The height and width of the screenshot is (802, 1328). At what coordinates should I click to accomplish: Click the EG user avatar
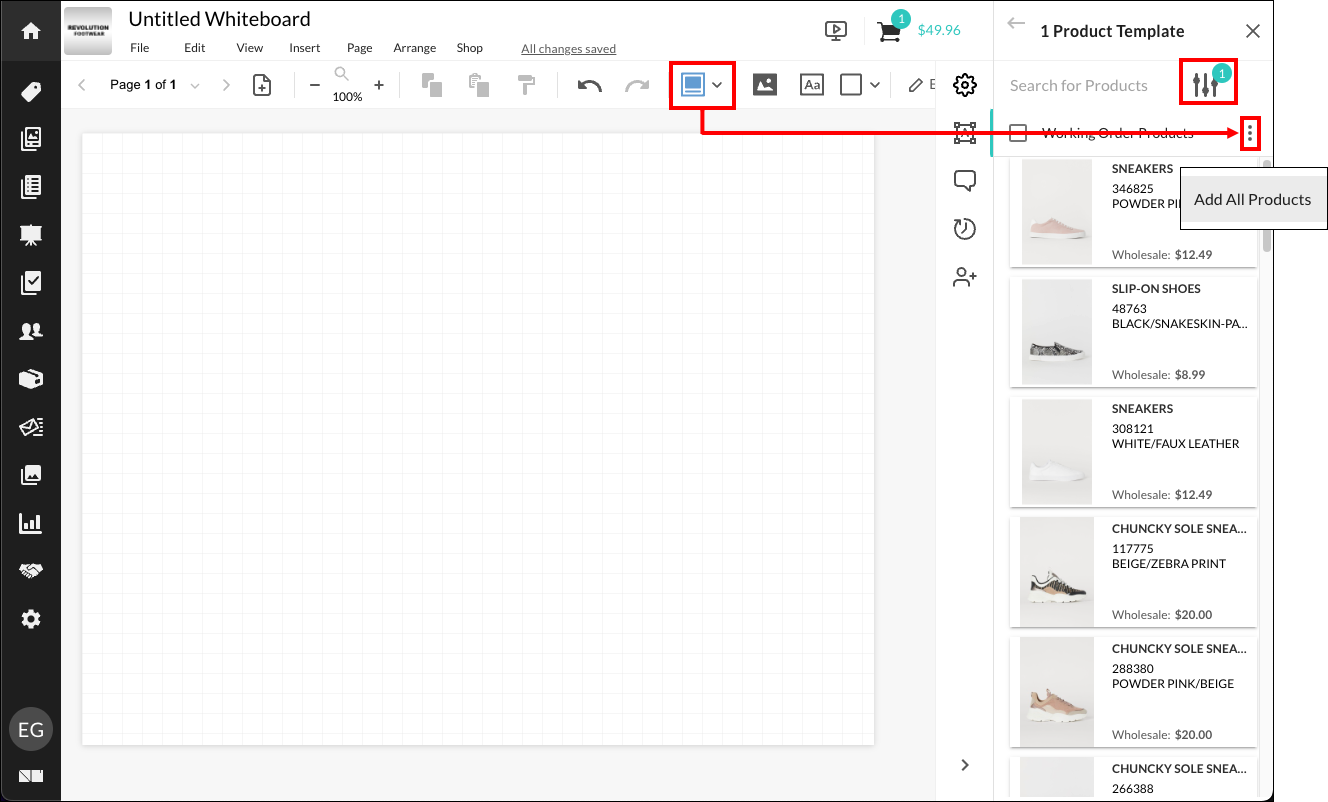point(31,730)
